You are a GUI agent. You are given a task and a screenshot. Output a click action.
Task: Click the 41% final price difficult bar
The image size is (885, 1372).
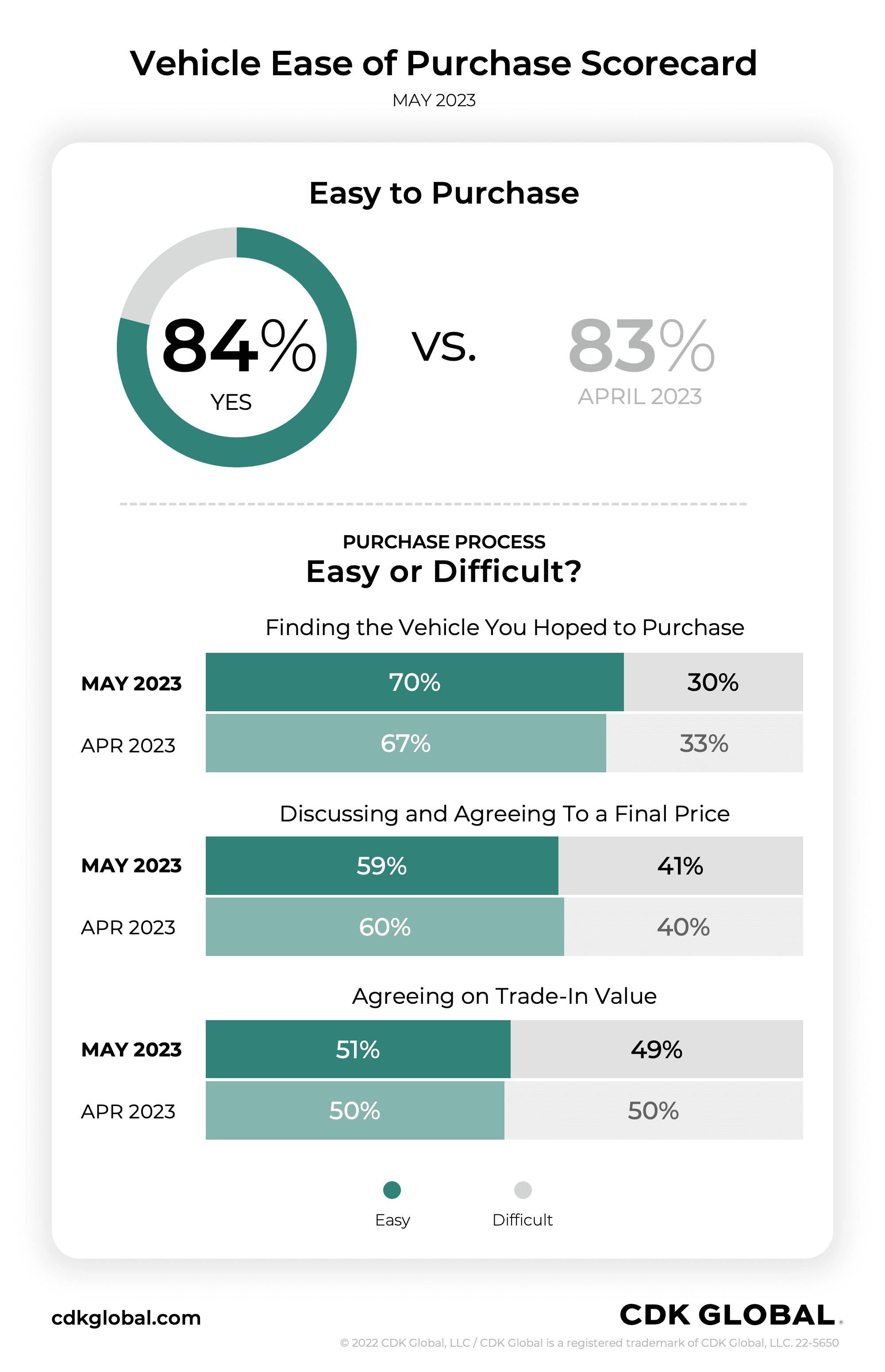pos(681,866)
